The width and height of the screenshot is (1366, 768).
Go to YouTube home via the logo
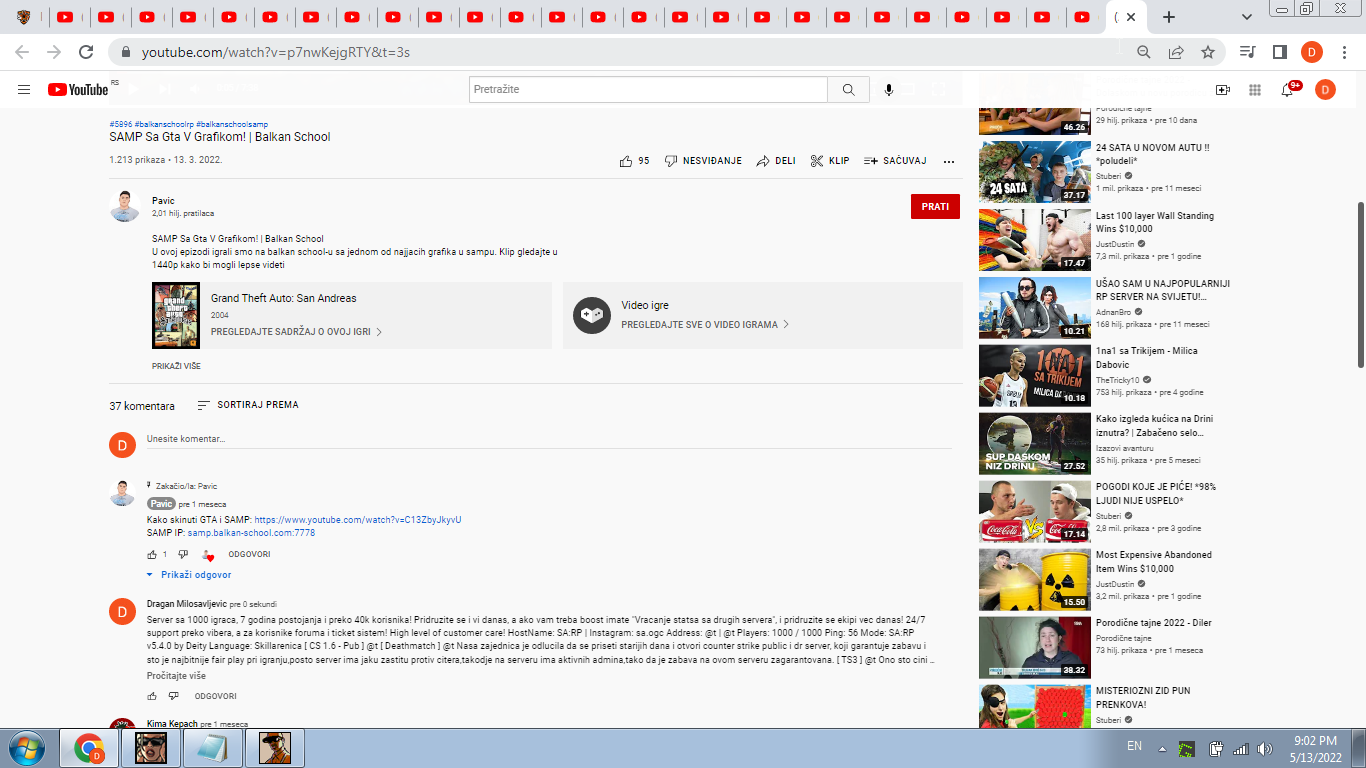pyautogui.click(x=78, y=90)
